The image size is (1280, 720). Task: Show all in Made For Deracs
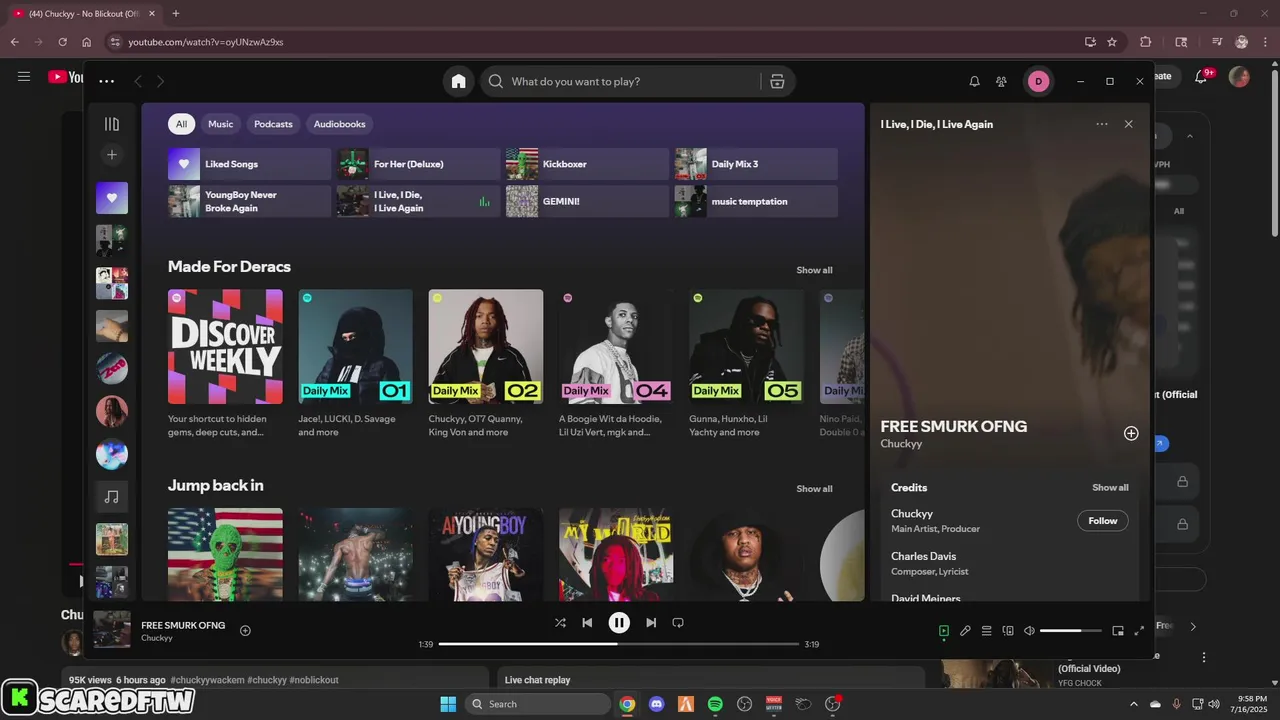point(814,270)
